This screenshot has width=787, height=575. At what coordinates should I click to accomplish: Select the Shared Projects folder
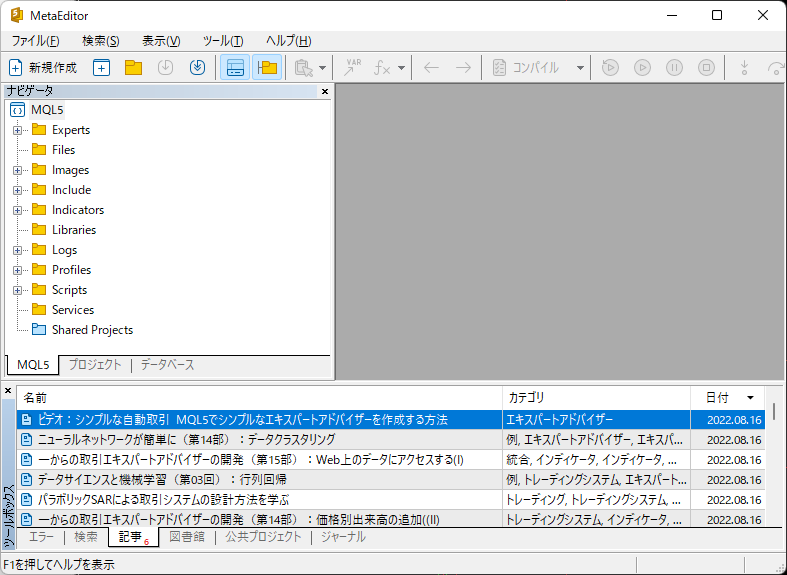point(92,330)
